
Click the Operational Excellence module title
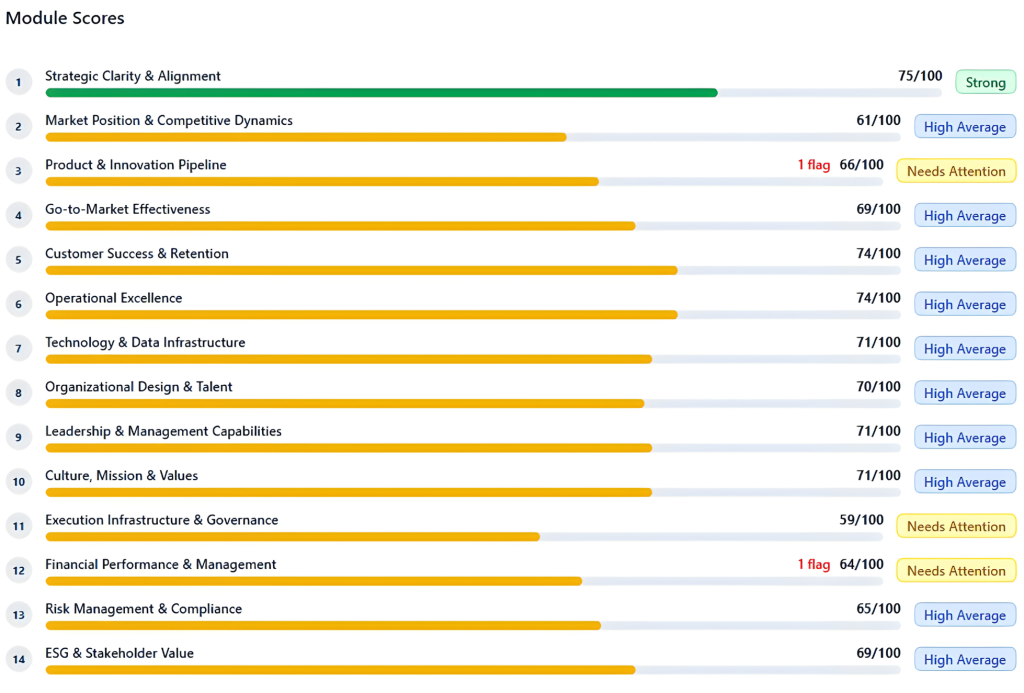[x=113, y=297]
